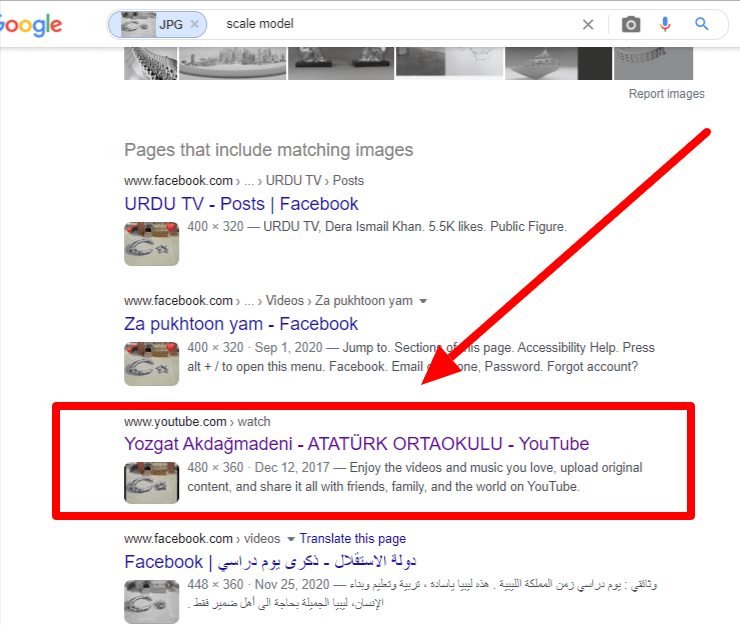Click thumbnail beside the Arabic Facebook result
Screen dimensions: 740x625
(x=152, y=600)
